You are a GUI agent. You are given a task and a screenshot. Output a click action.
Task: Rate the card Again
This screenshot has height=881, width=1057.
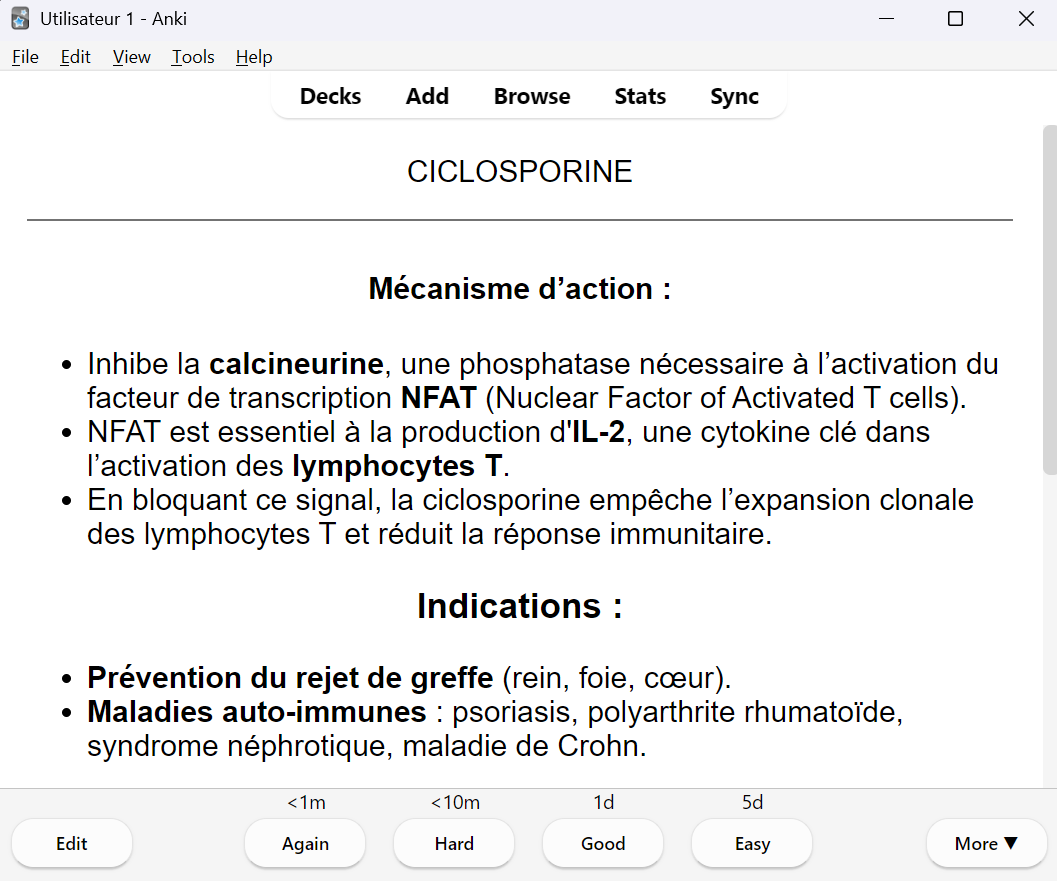pos(305,844)
